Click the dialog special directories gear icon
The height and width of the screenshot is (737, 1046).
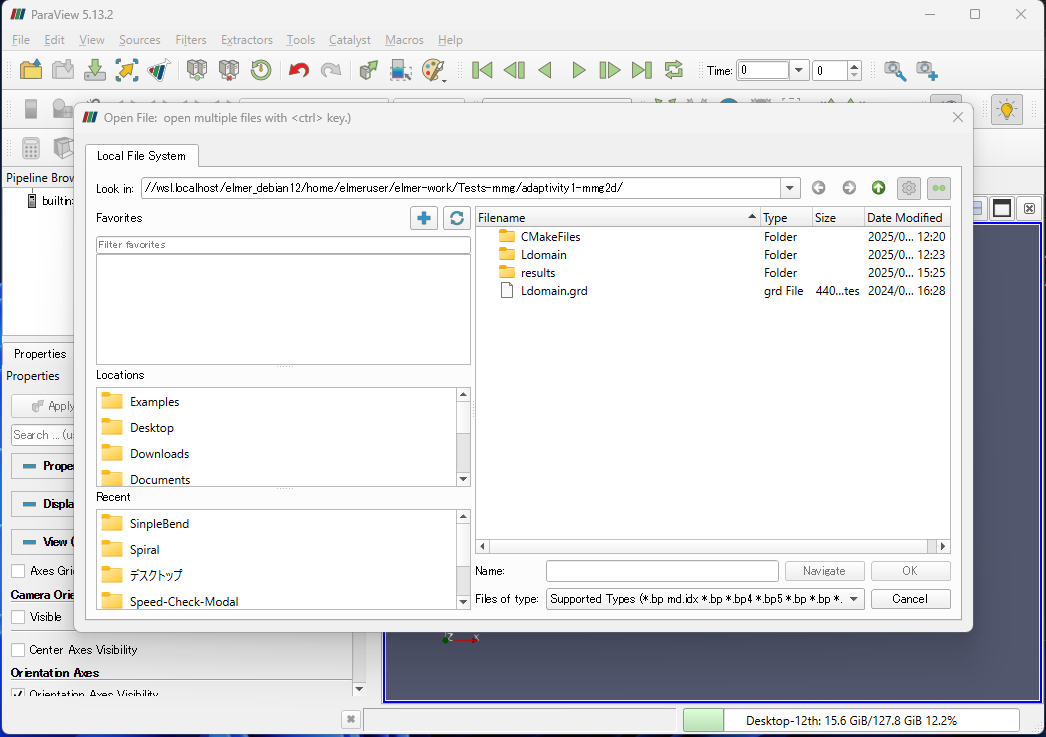click(909, 188)
